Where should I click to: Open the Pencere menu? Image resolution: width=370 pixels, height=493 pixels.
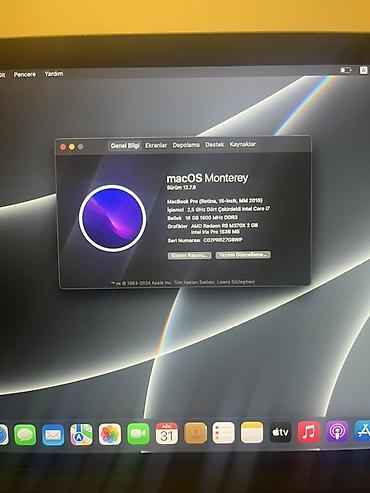25,74
